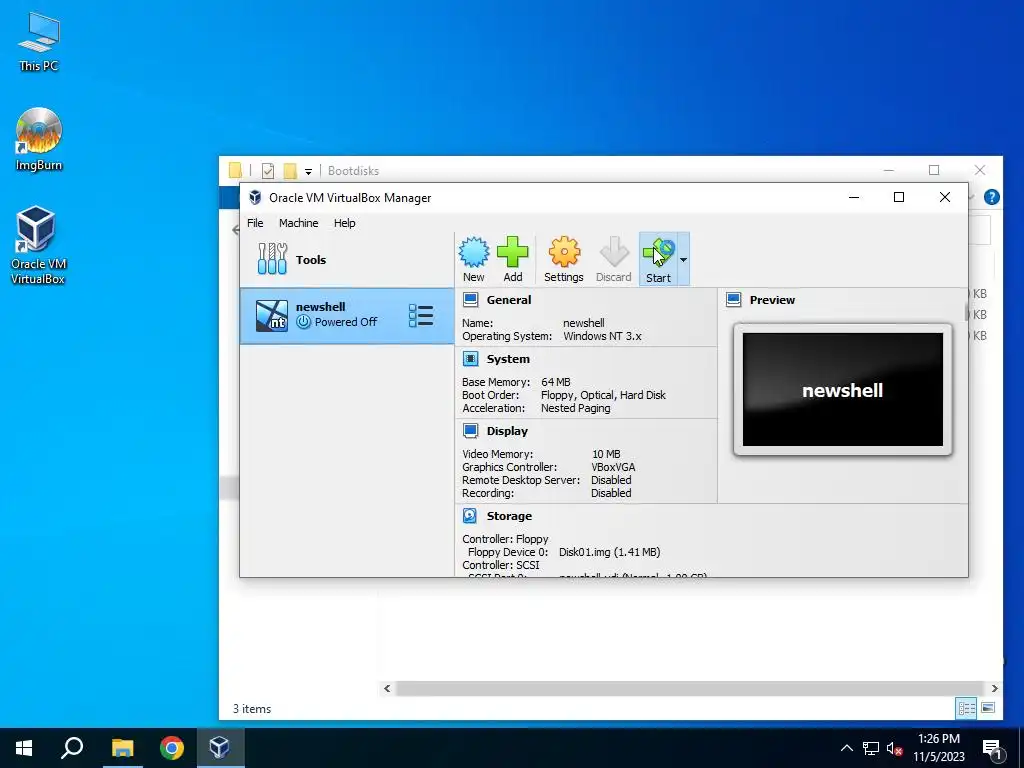Click the network tray icon

871,748
